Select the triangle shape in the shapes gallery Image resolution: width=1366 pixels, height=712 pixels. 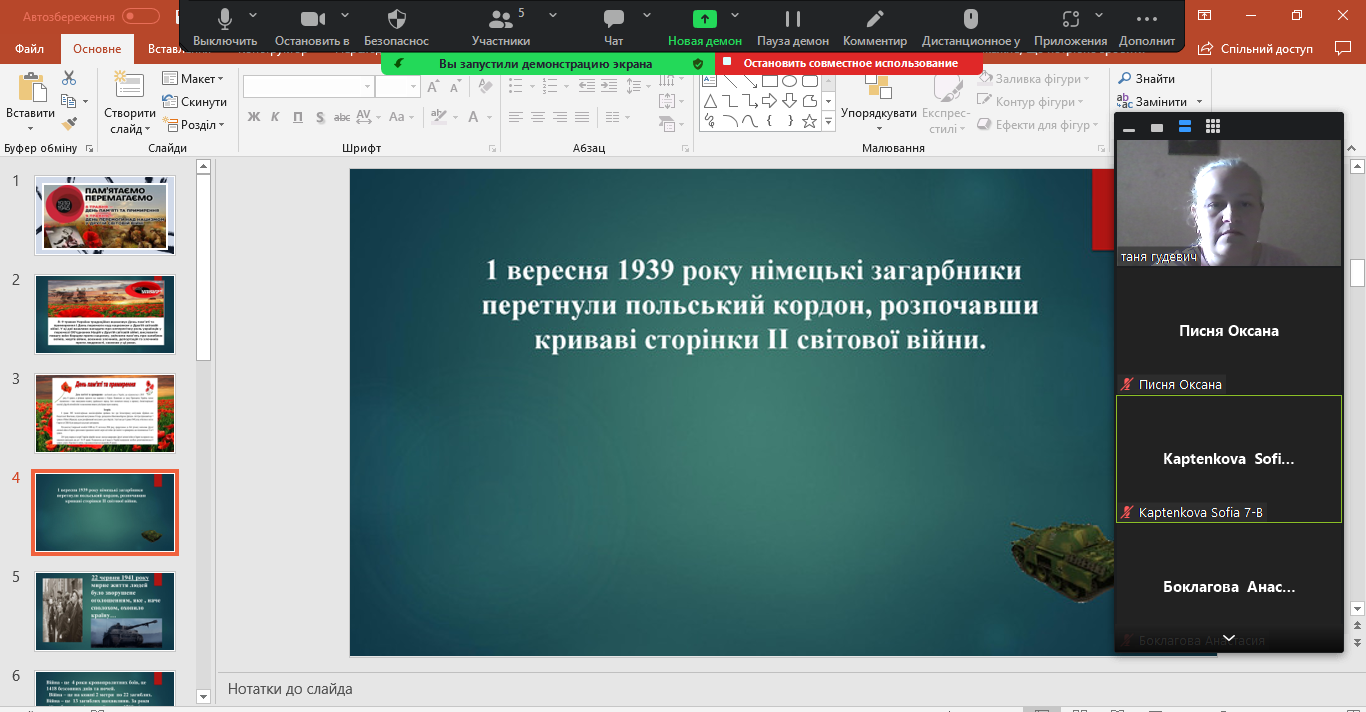(710, 101)
